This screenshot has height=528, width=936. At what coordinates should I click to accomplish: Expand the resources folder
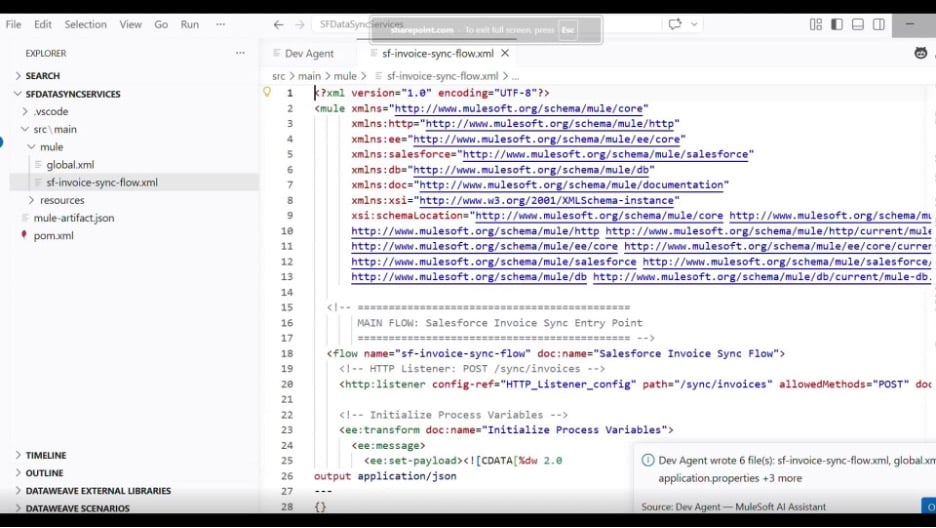[62, 200]
